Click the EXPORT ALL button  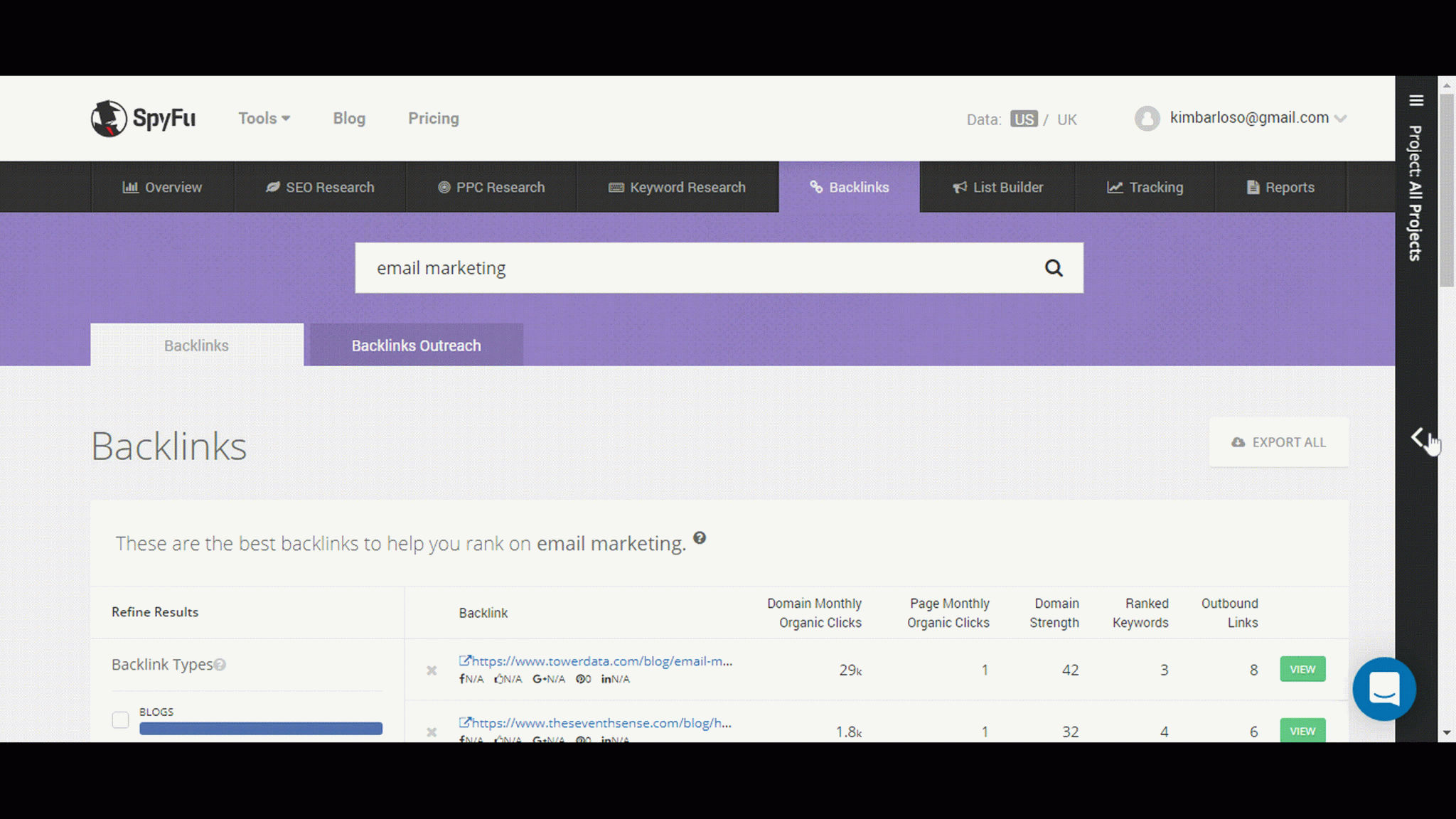pos(1279,442)
